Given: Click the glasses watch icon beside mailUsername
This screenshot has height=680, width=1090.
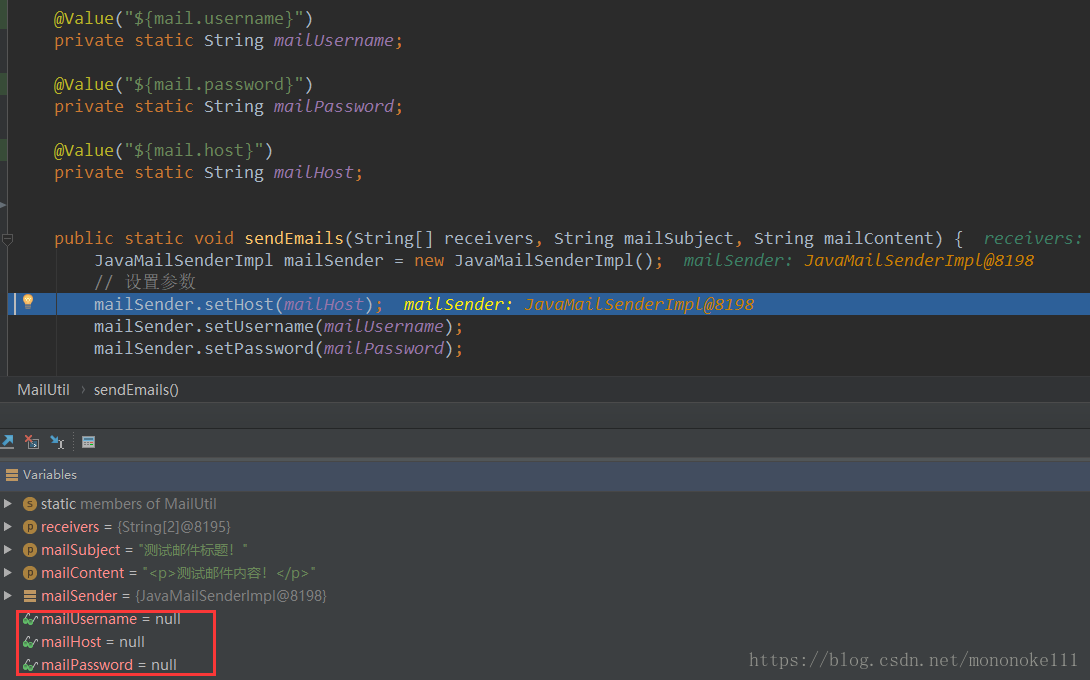Looking at the screenshot, I should (30, 619).
